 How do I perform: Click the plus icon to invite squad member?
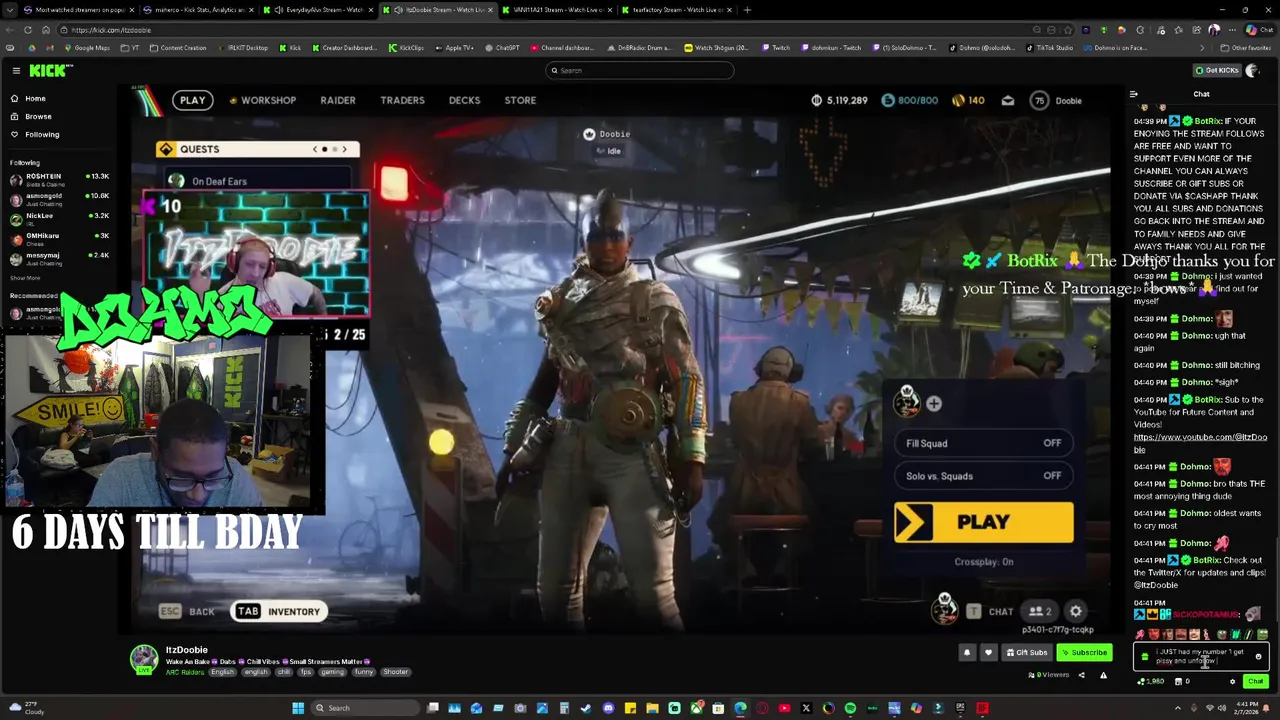933,403
